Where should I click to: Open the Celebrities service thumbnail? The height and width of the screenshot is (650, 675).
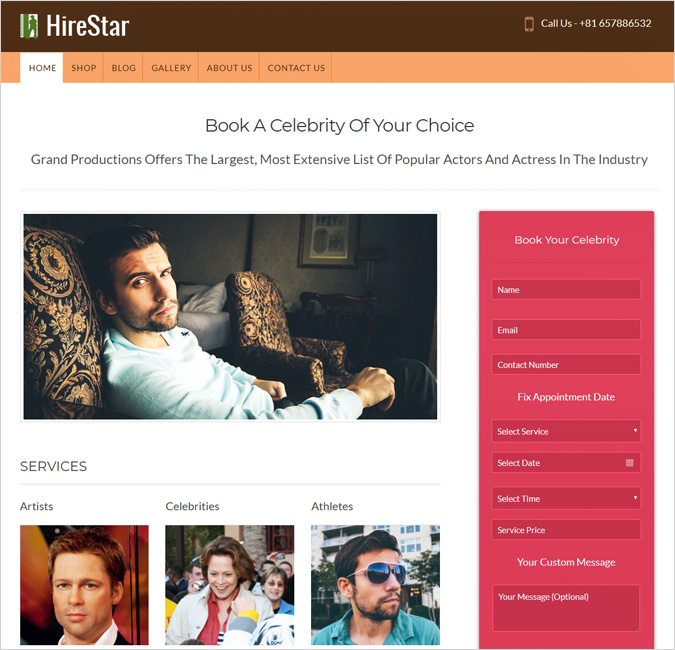pyautogui.click(x=230, y=585)
